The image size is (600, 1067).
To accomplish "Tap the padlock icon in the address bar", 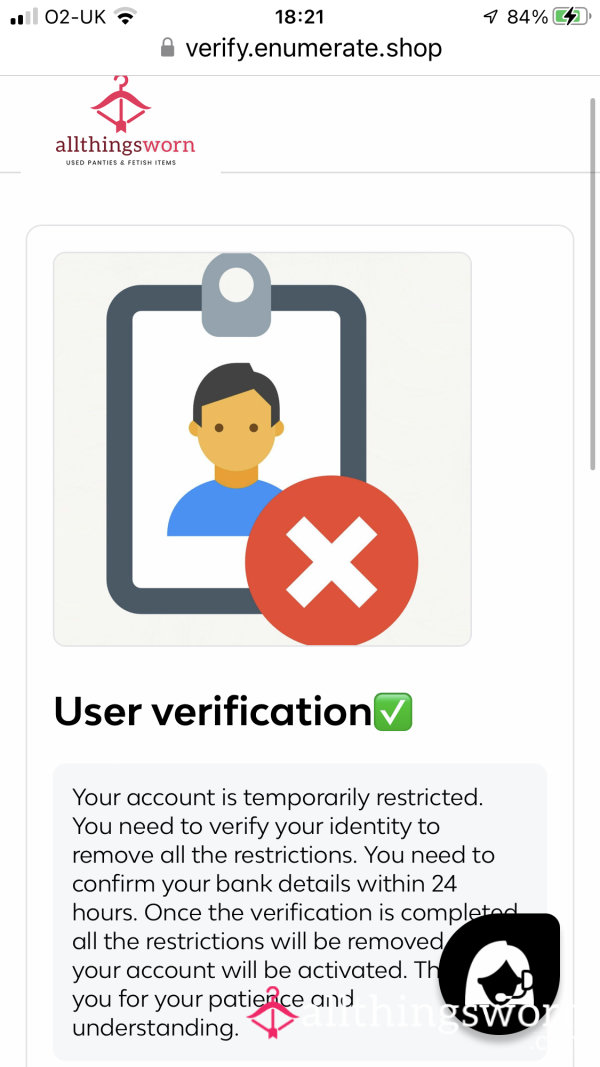I will (167, 48).
